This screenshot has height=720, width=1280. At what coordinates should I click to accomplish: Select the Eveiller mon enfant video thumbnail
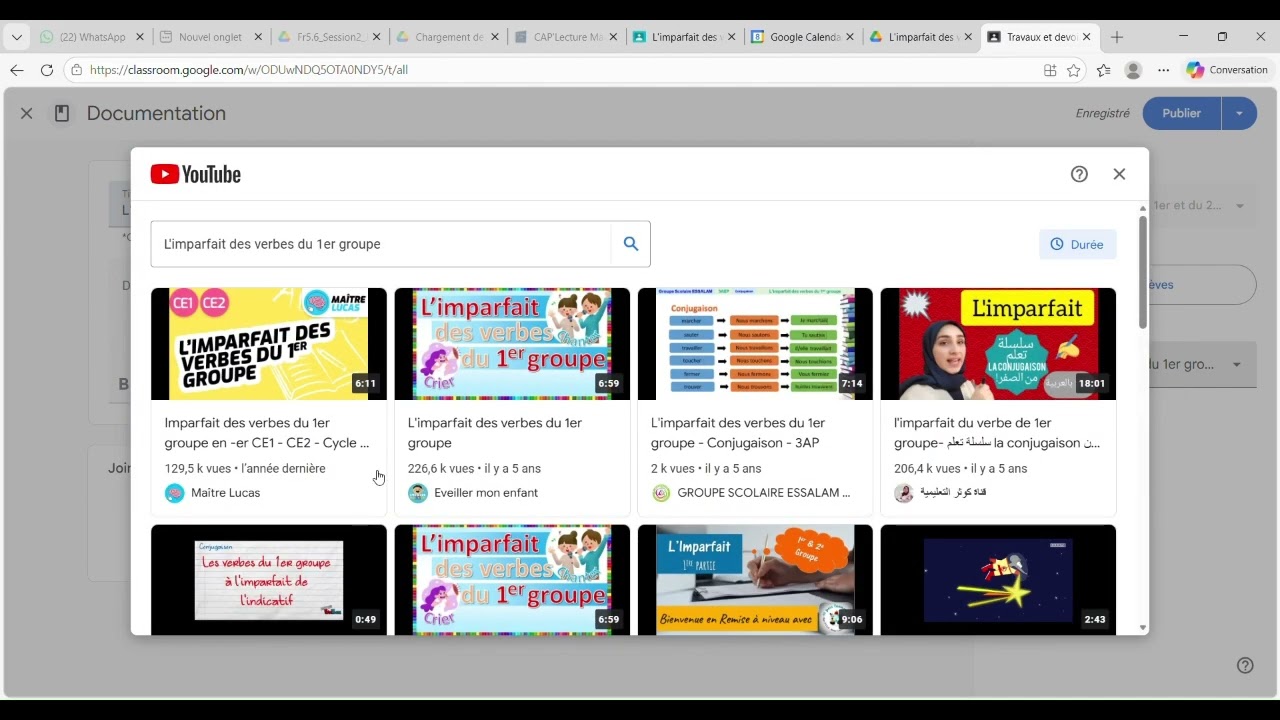point(512,344)
